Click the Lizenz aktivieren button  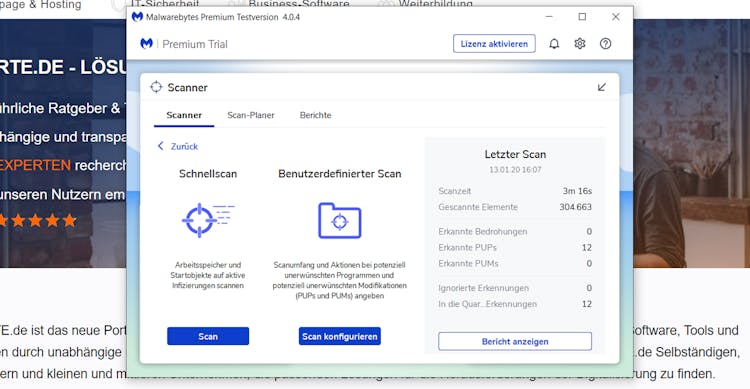coord(494,44)
